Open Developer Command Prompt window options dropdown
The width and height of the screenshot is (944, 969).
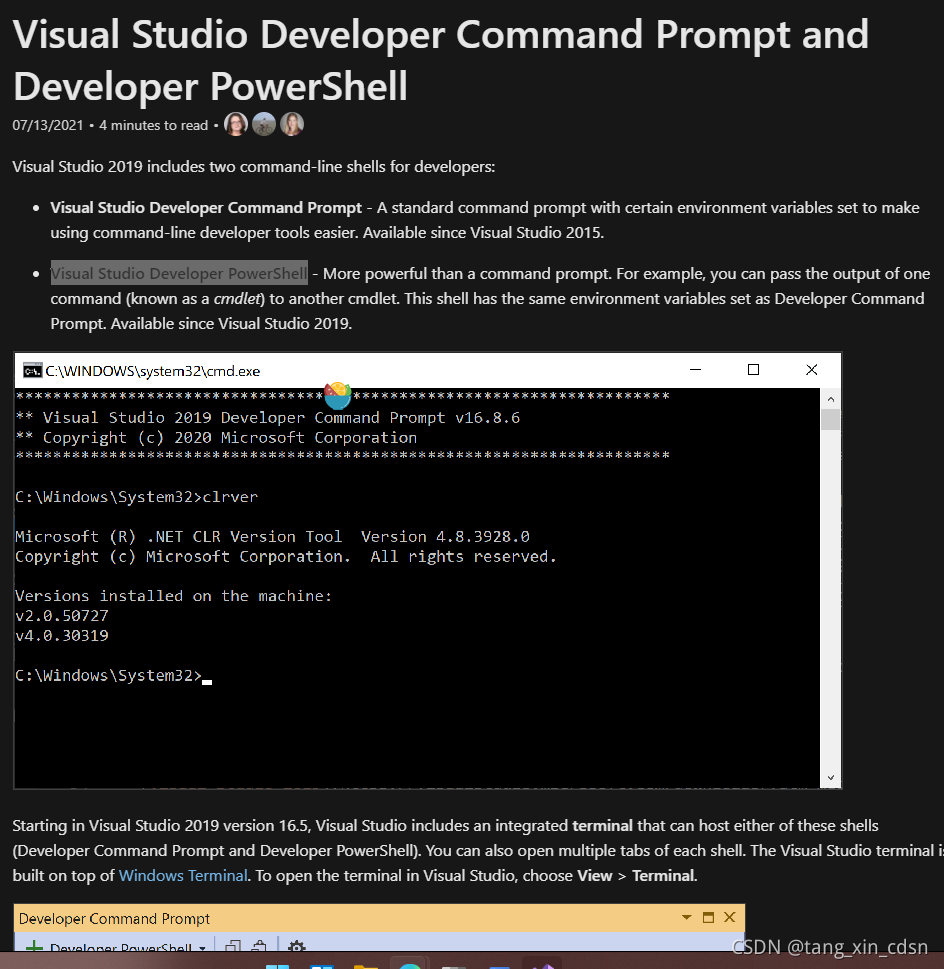coord(686,918)
